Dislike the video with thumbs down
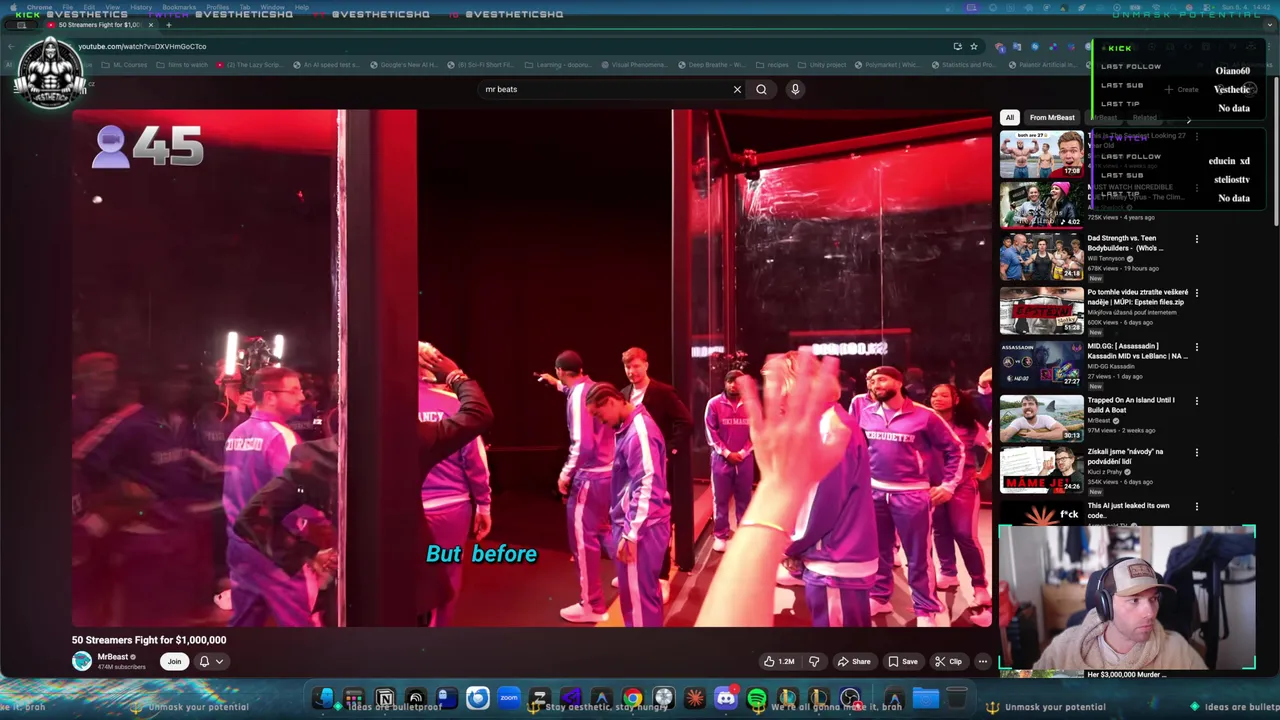Viewport: 1280px width, 720px height. 814,661
